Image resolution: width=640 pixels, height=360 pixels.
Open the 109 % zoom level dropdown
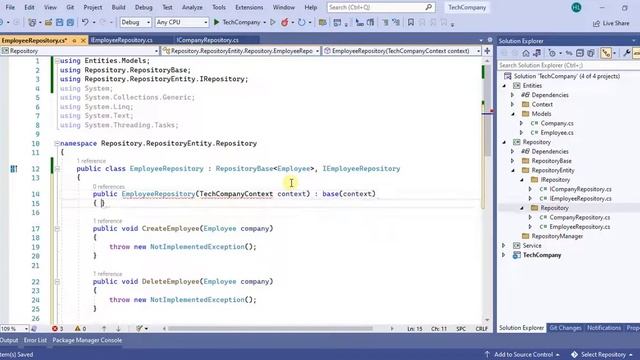tap(14, 329)
